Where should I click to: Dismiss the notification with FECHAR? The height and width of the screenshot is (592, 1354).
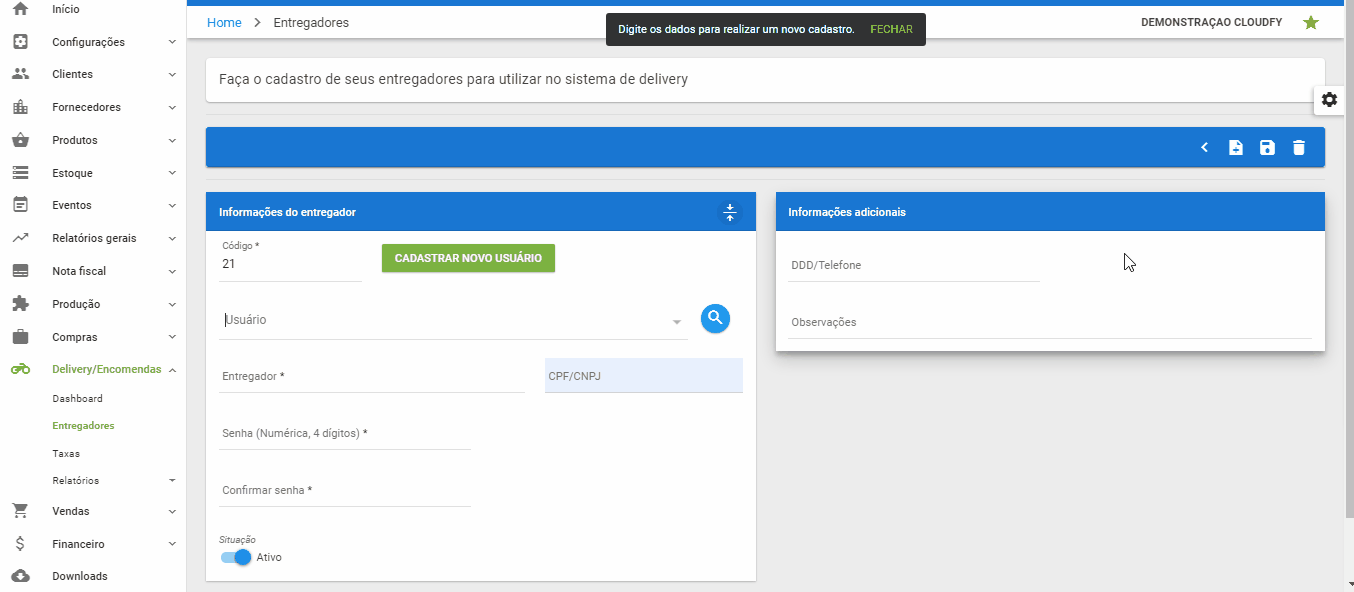(890, 29)
